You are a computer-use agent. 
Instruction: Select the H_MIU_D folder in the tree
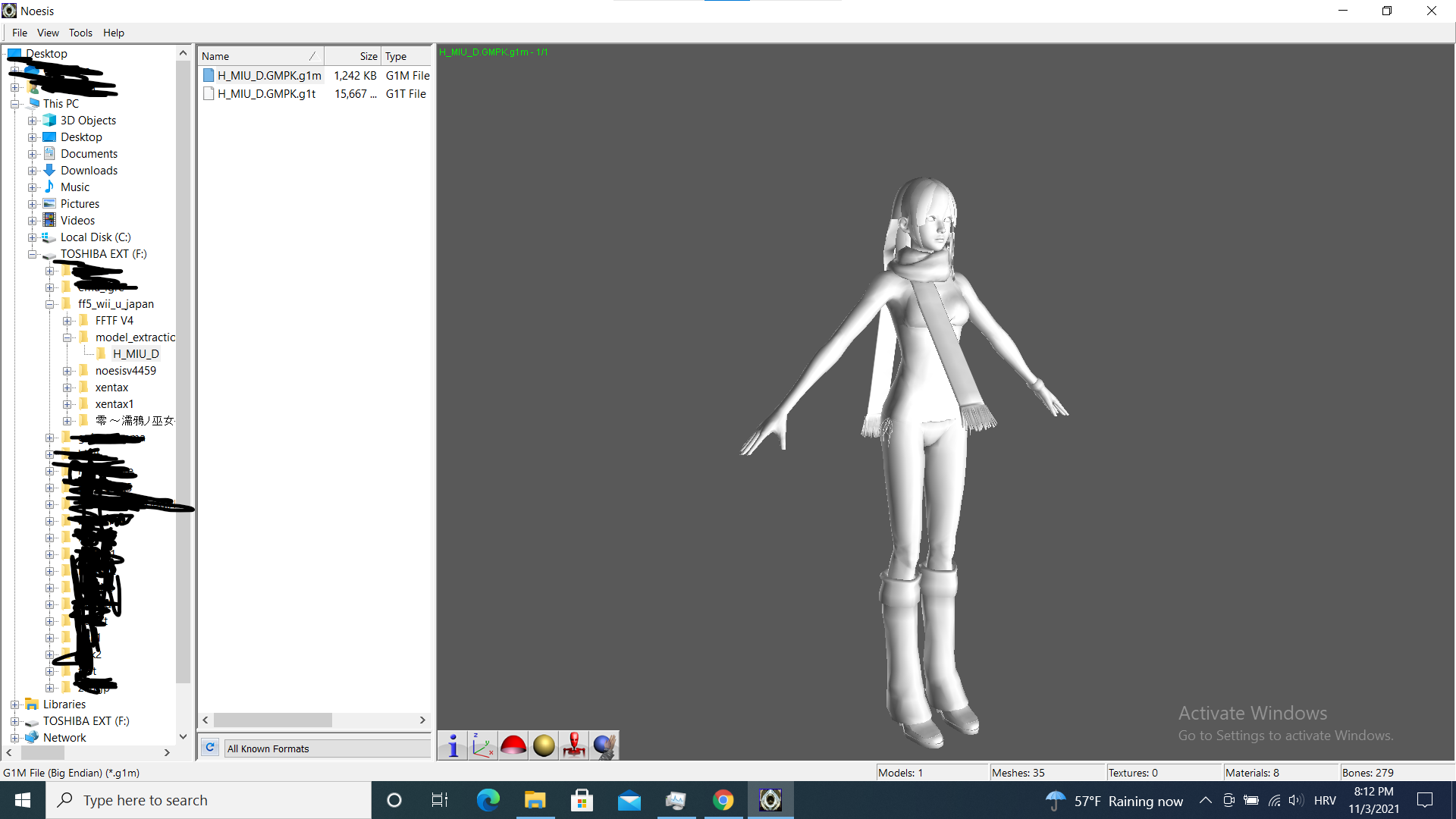coord(136,354)
